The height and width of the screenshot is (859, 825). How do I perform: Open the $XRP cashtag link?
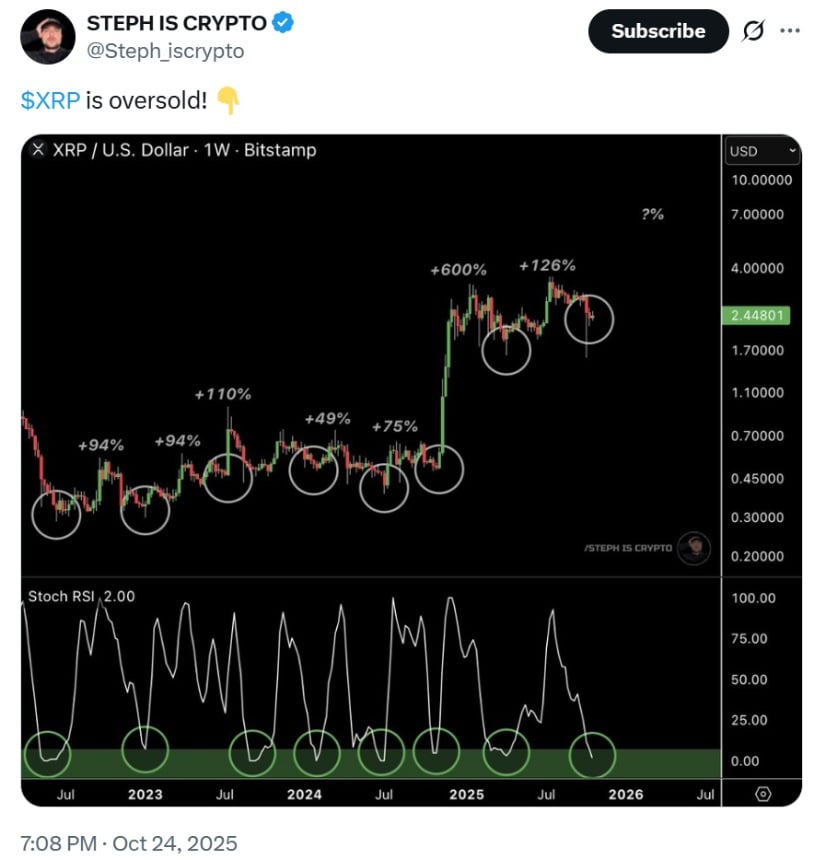click(50, 98)
